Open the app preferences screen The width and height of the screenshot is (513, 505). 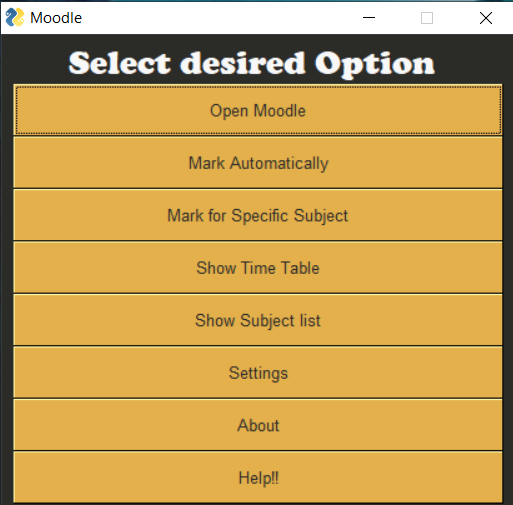click(258, 372)
